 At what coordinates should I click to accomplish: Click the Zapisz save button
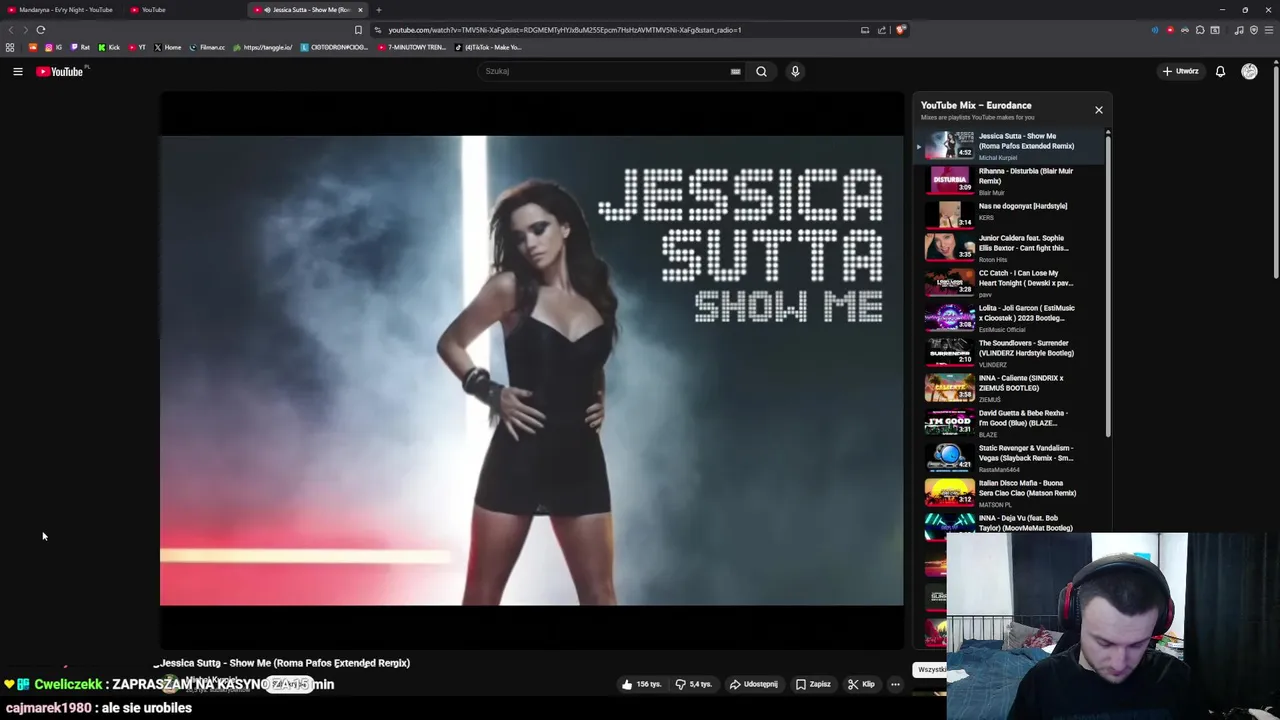(813, 684)
